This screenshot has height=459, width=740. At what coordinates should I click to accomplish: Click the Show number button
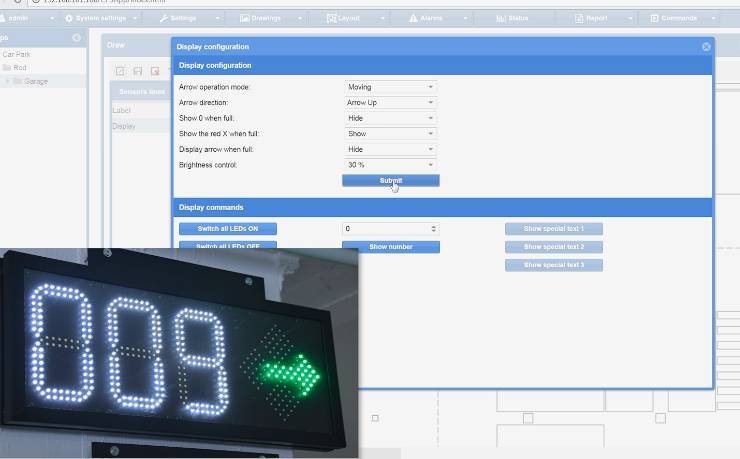[x=390, y=247]
